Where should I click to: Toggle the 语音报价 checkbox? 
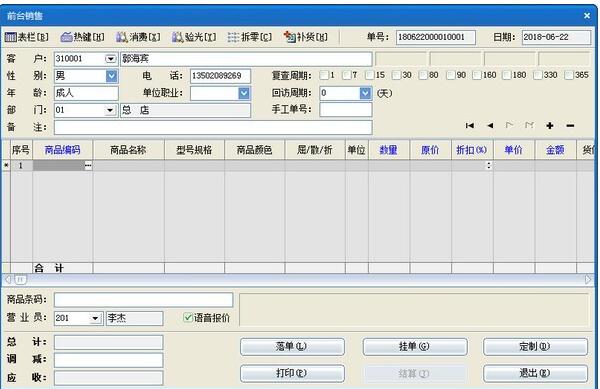coord(188,317)
